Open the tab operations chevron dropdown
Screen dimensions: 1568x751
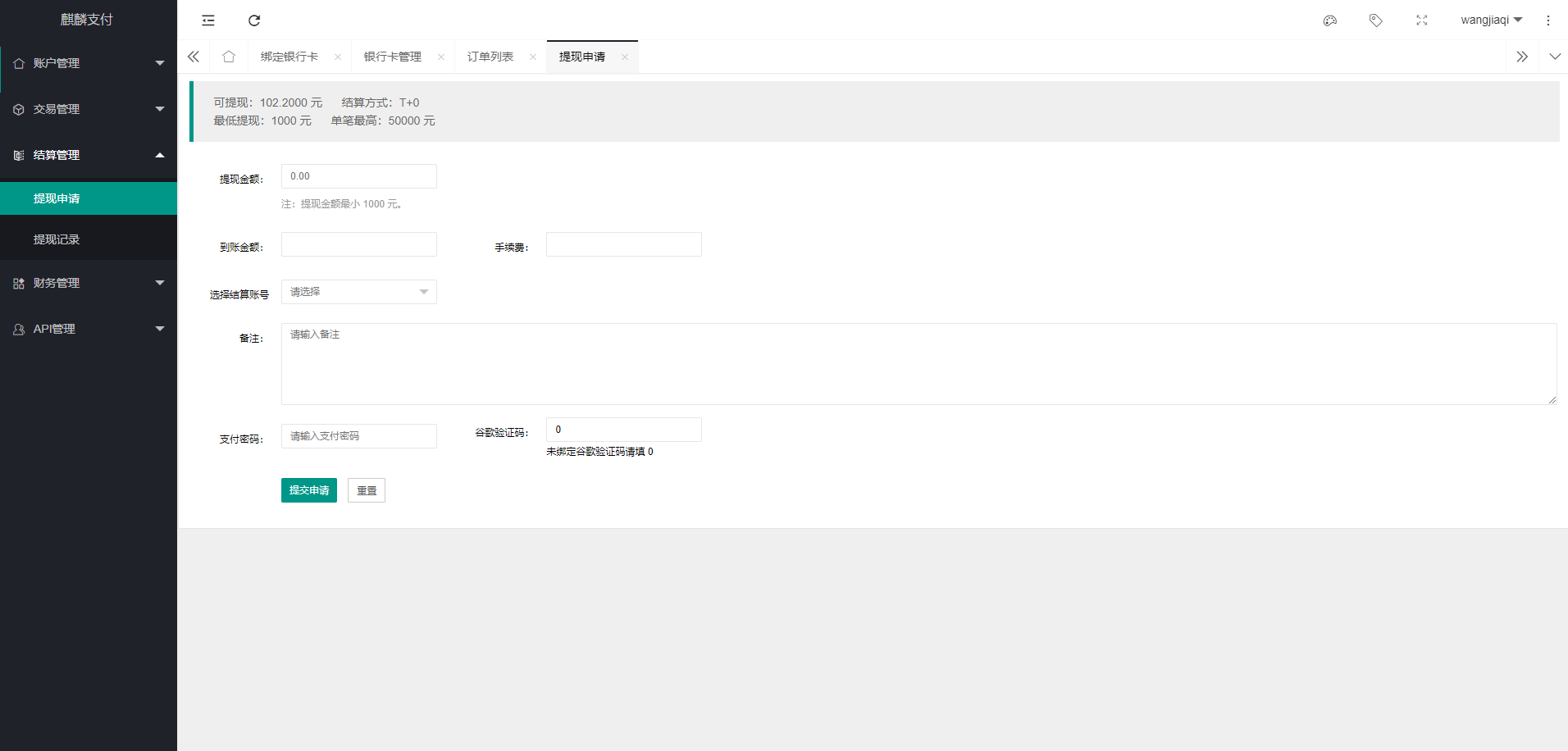click(x=1555, y=57)
